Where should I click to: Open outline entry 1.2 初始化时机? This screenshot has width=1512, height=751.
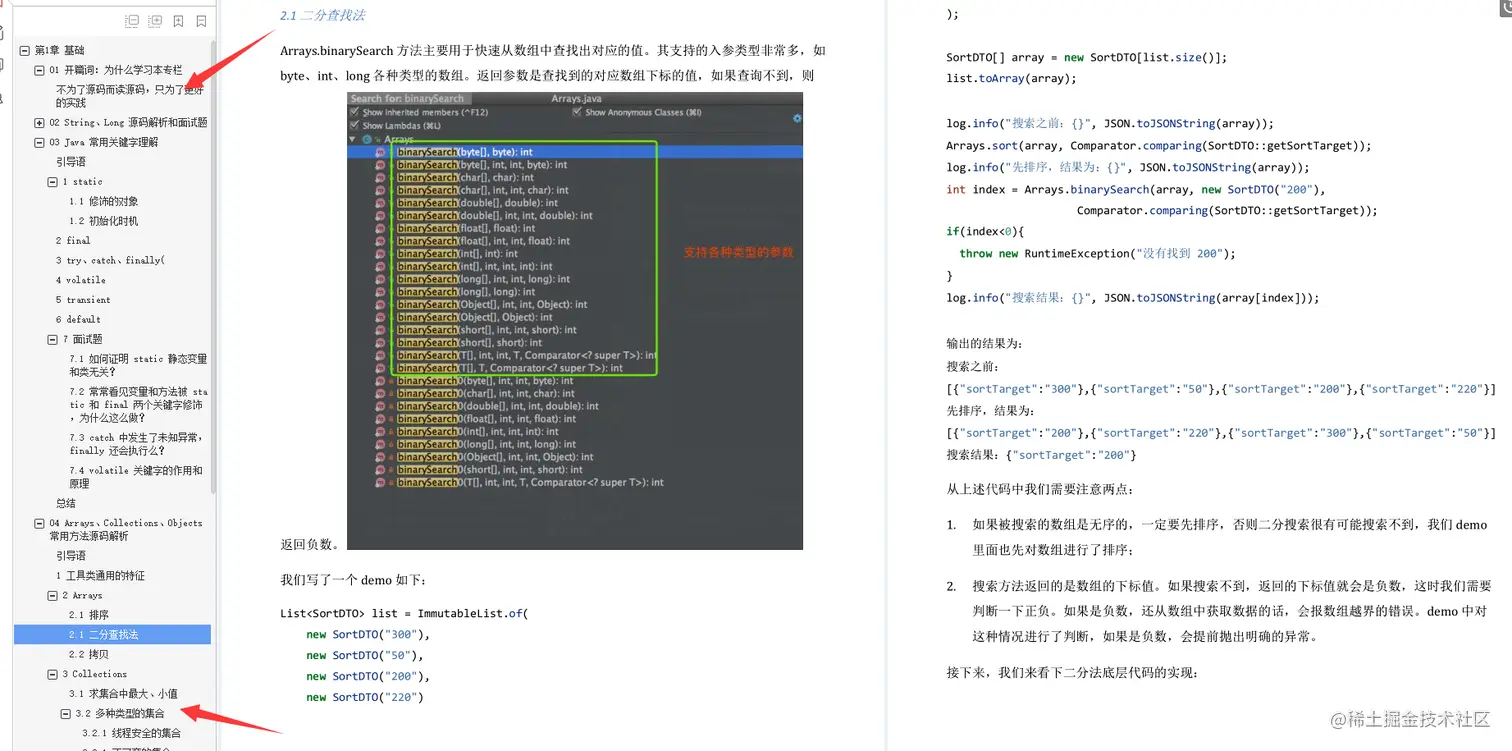104,221
